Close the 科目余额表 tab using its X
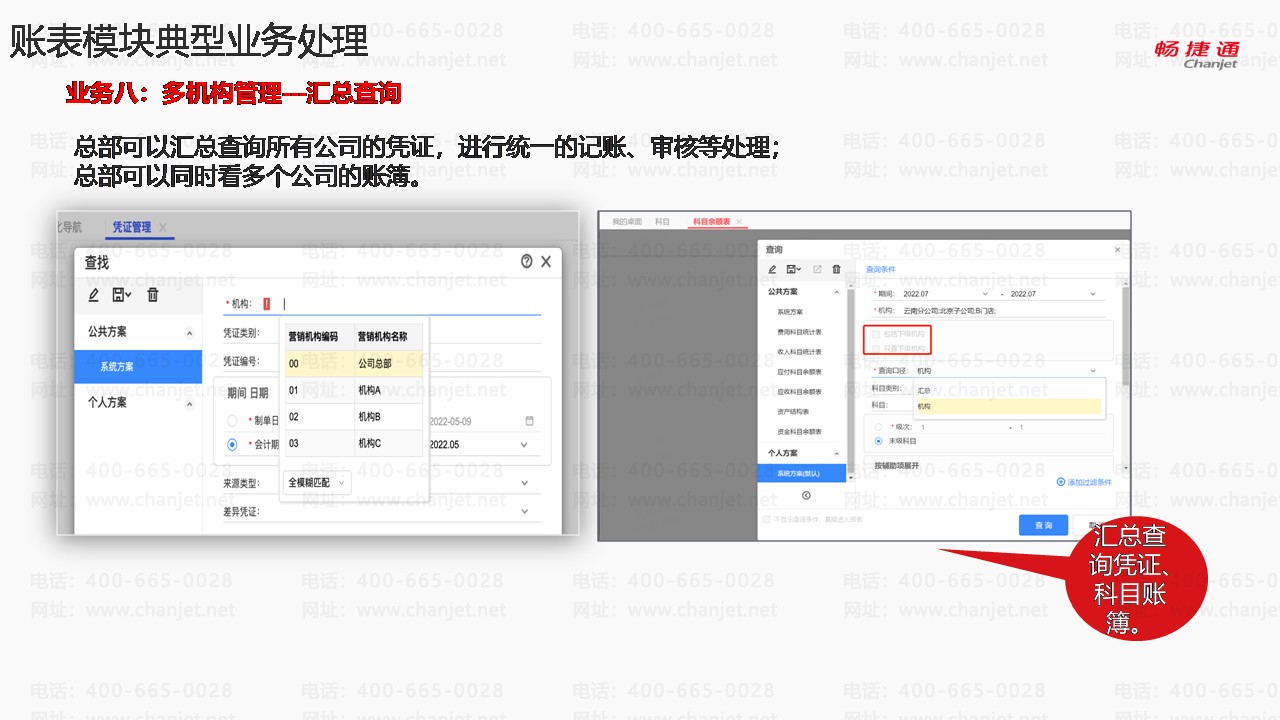This screenshot has height=720, width=1280. pyautogui.click(x=740, y=221)
